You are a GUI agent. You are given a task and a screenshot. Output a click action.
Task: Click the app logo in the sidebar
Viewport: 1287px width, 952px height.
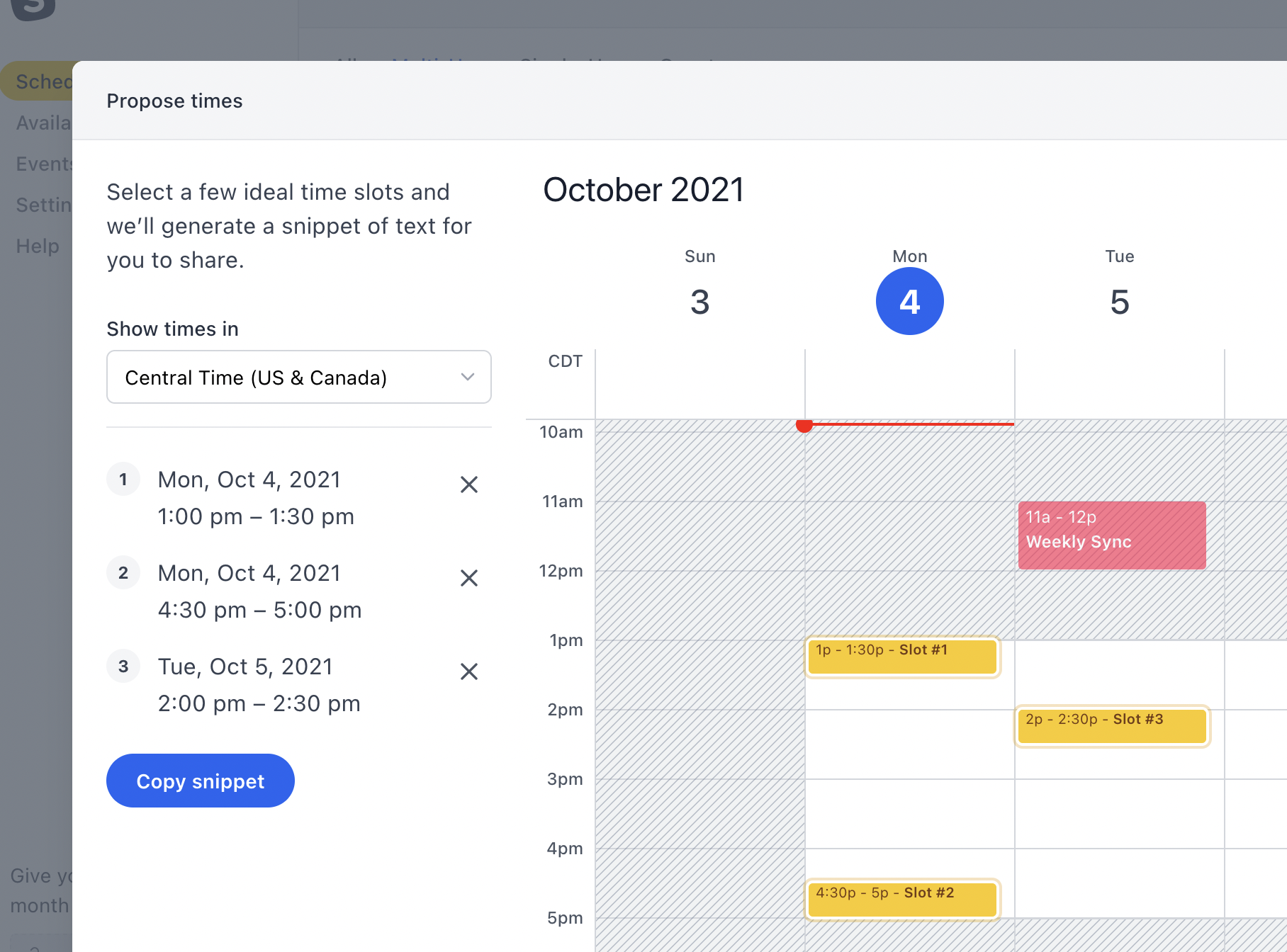[33, 8]
